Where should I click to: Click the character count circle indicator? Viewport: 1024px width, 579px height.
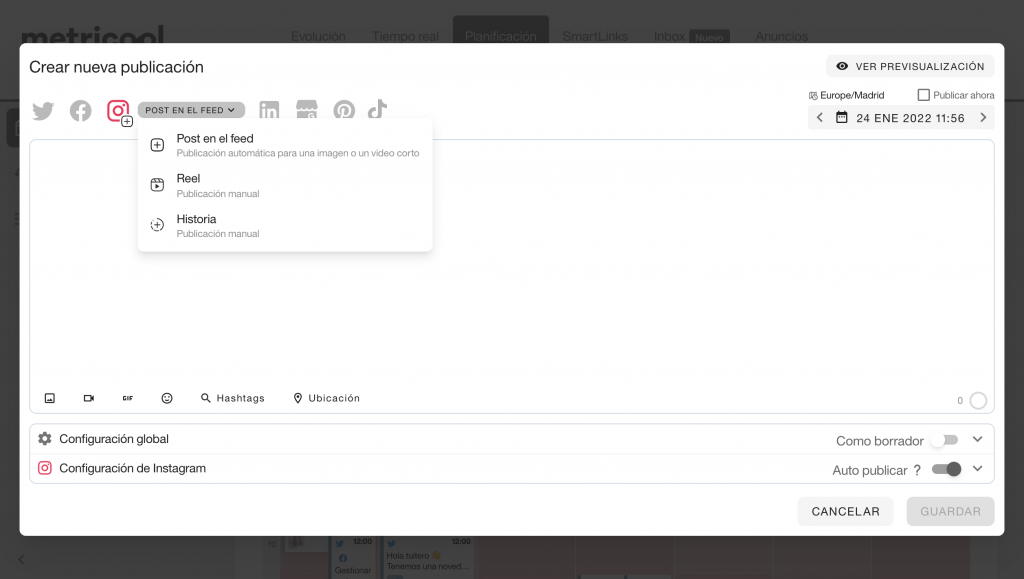click(978, 401)
